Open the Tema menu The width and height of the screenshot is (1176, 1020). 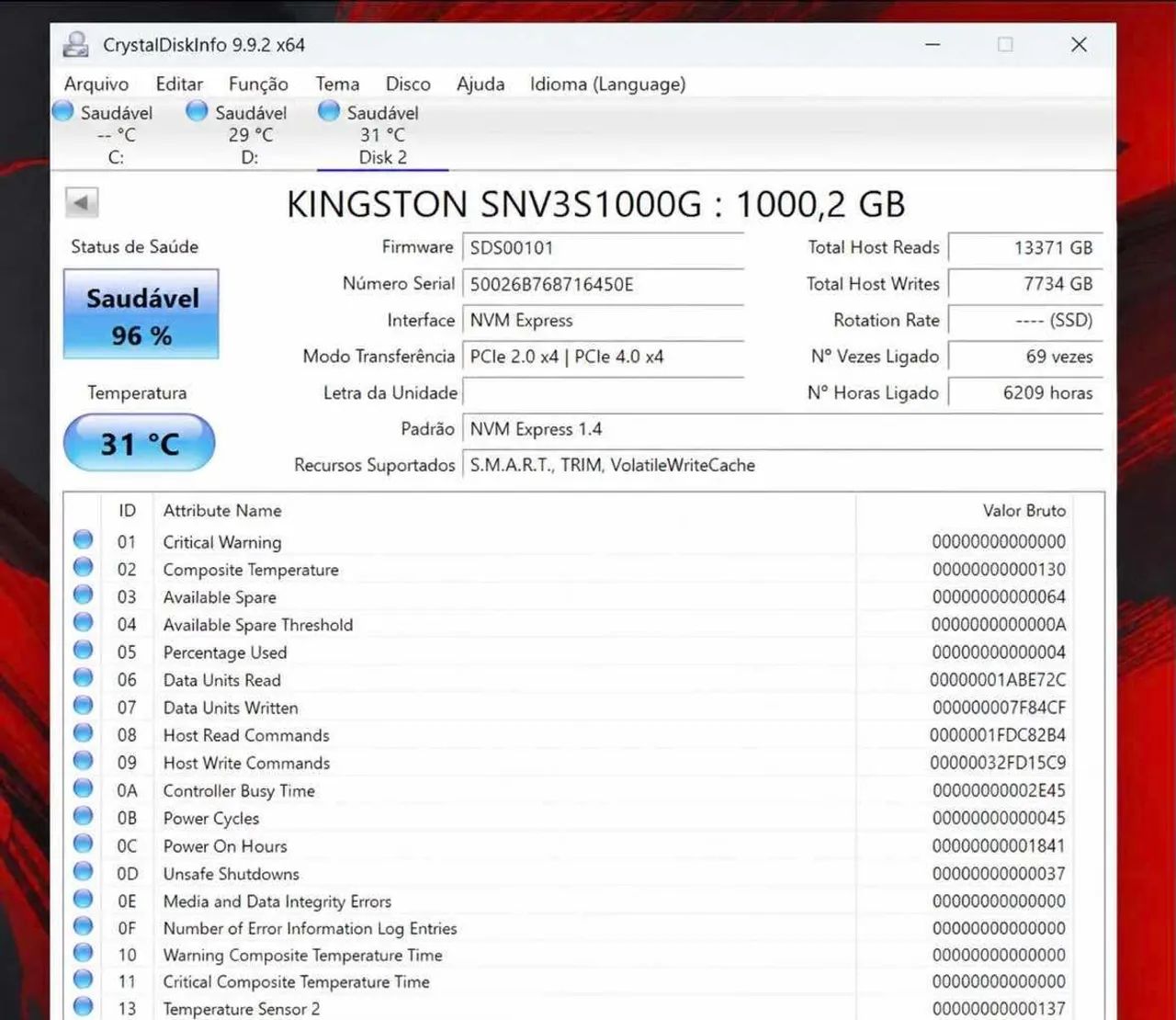coord(337,85)
